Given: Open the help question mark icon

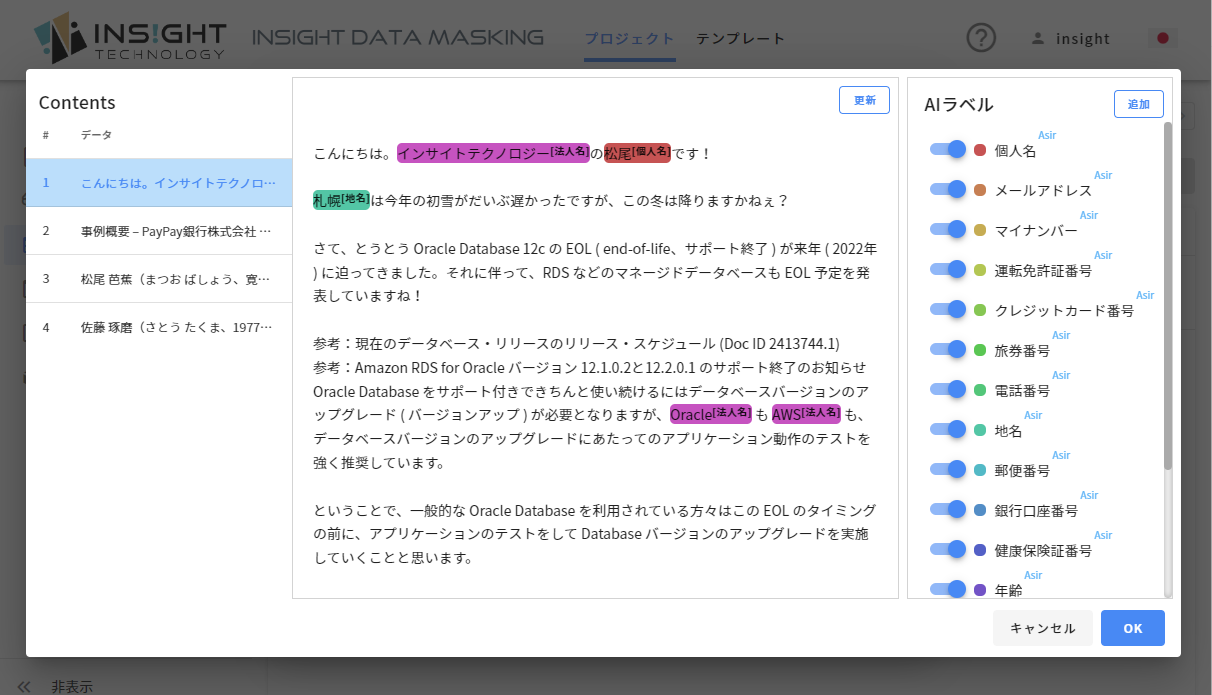Looking at the screenshot, I should tap(981, 38).
